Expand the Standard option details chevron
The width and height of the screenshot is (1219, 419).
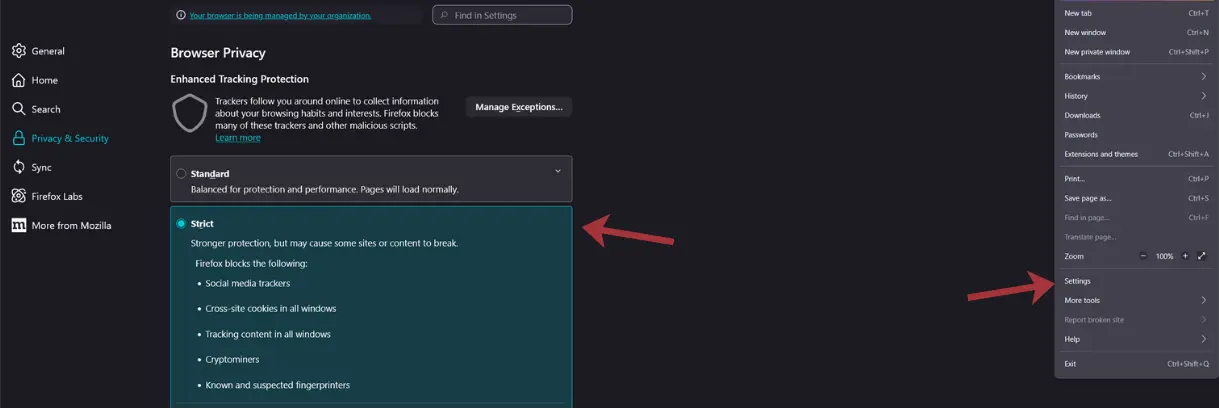(558, 171)
